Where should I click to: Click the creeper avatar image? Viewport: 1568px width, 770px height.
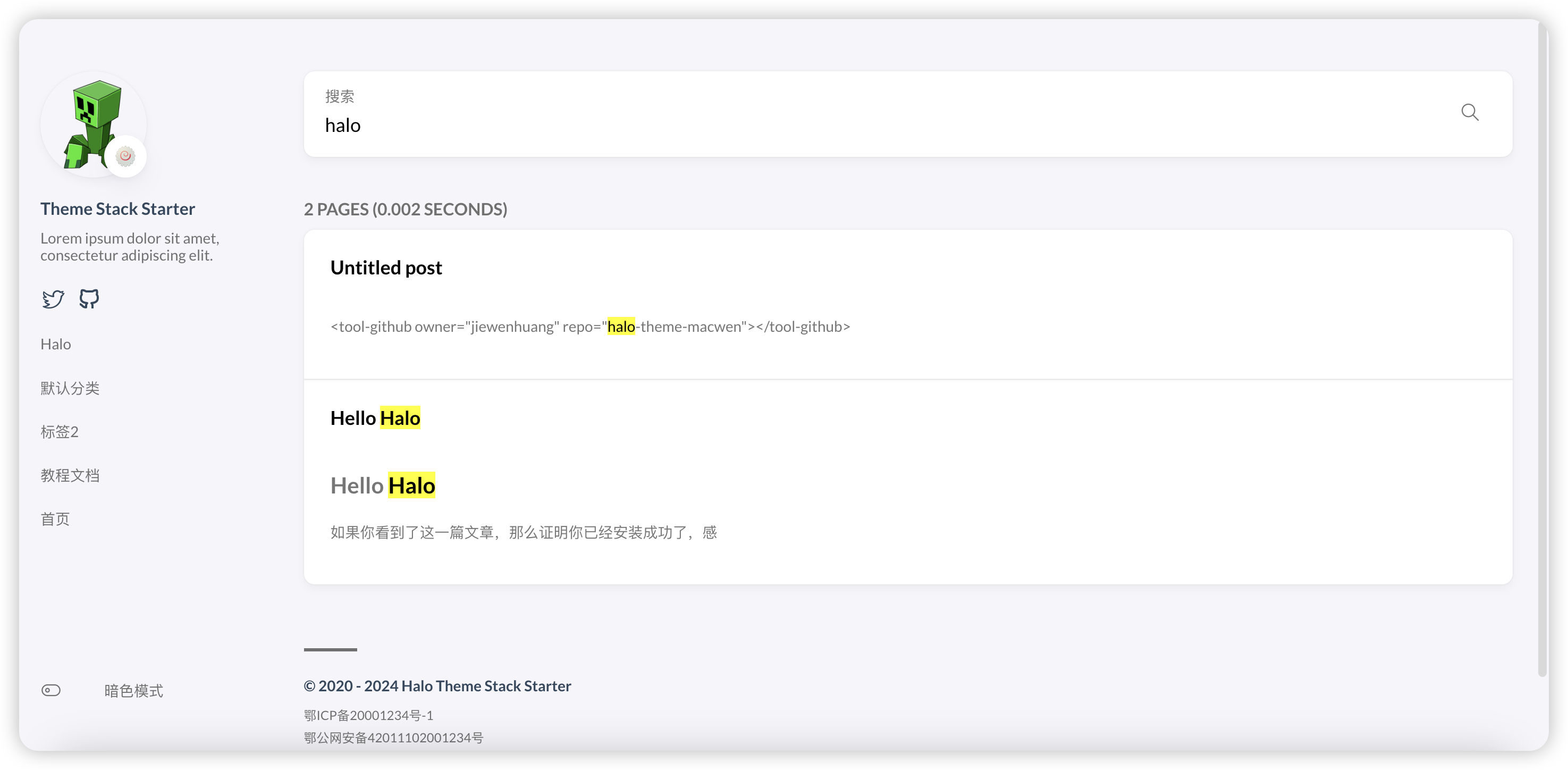click(93, 124)
